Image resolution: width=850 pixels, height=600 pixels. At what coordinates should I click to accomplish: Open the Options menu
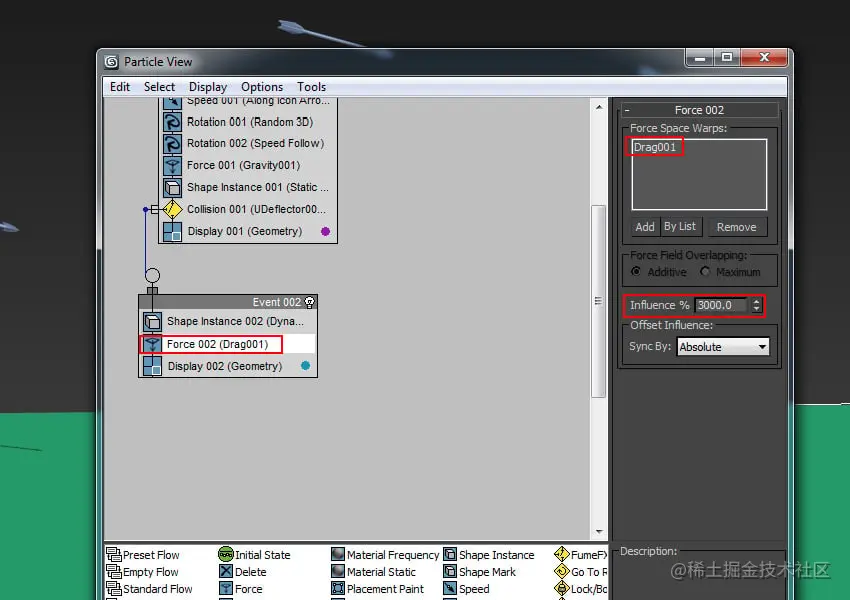point(262,87)
